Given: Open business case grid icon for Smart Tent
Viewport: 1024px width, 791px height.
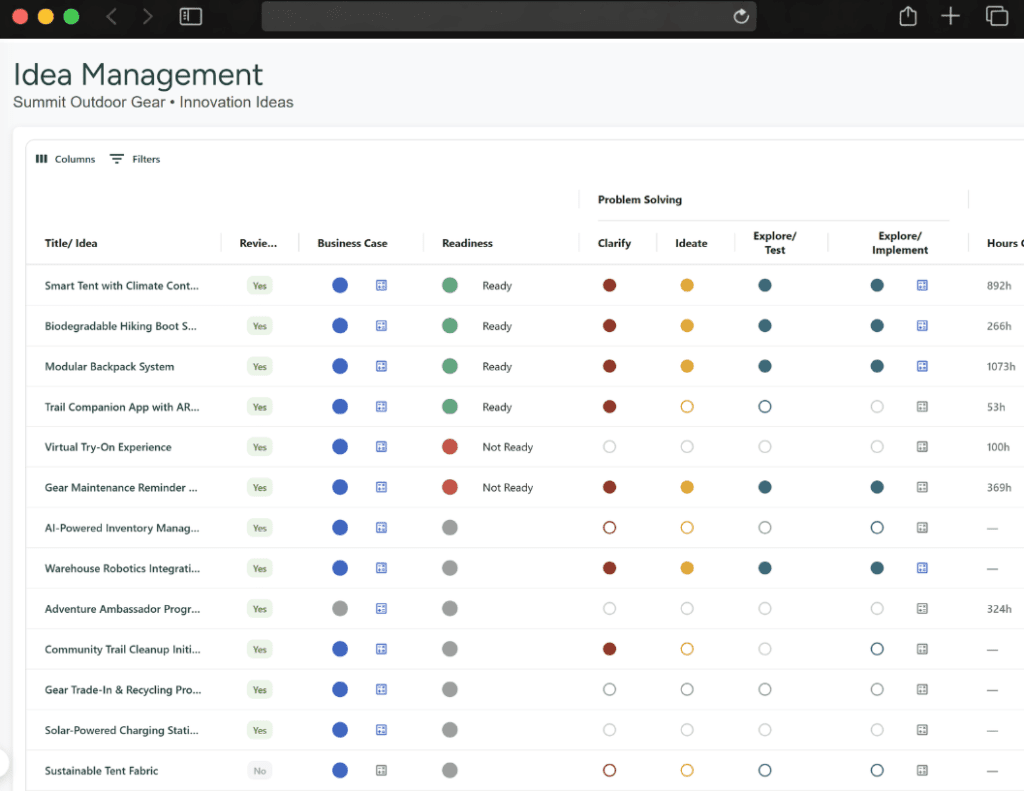Looking at the screenshot, I should (x=381, y=285).
